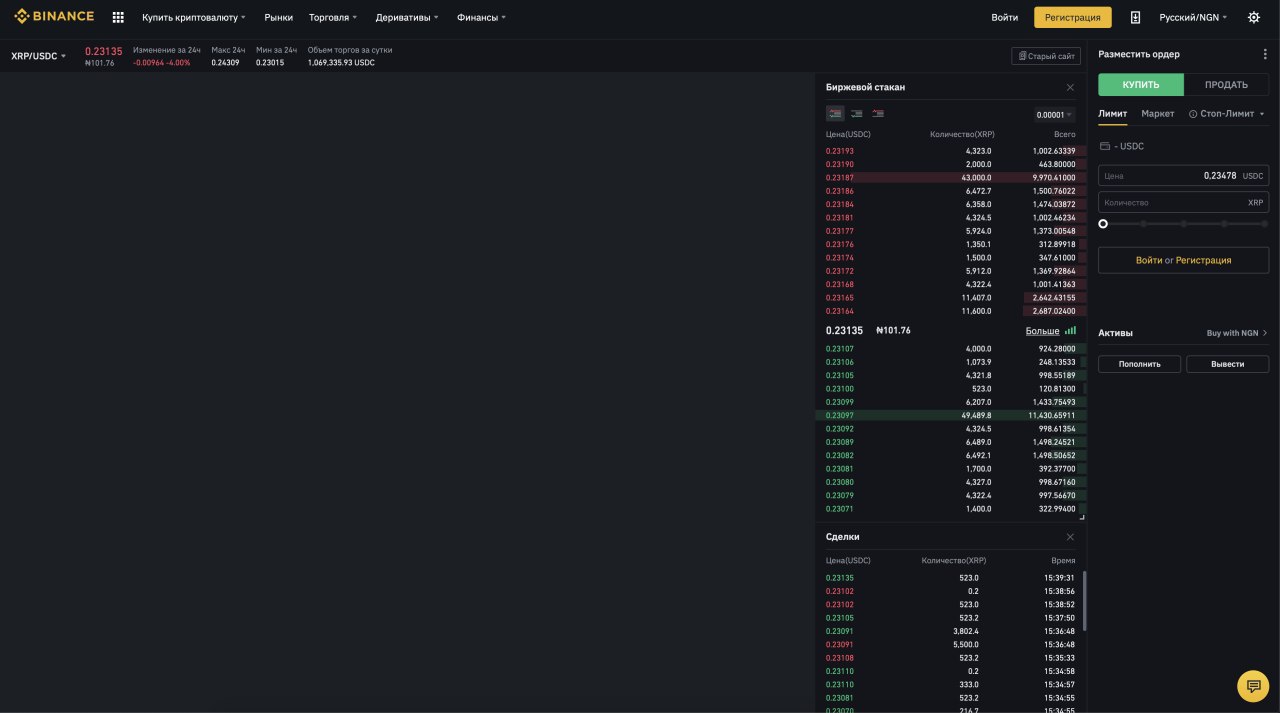Viewport: 1280px width, 713px height.
Task: Click the -4.00% price change value
Action: pyautogui.click(x=179, y=63)
